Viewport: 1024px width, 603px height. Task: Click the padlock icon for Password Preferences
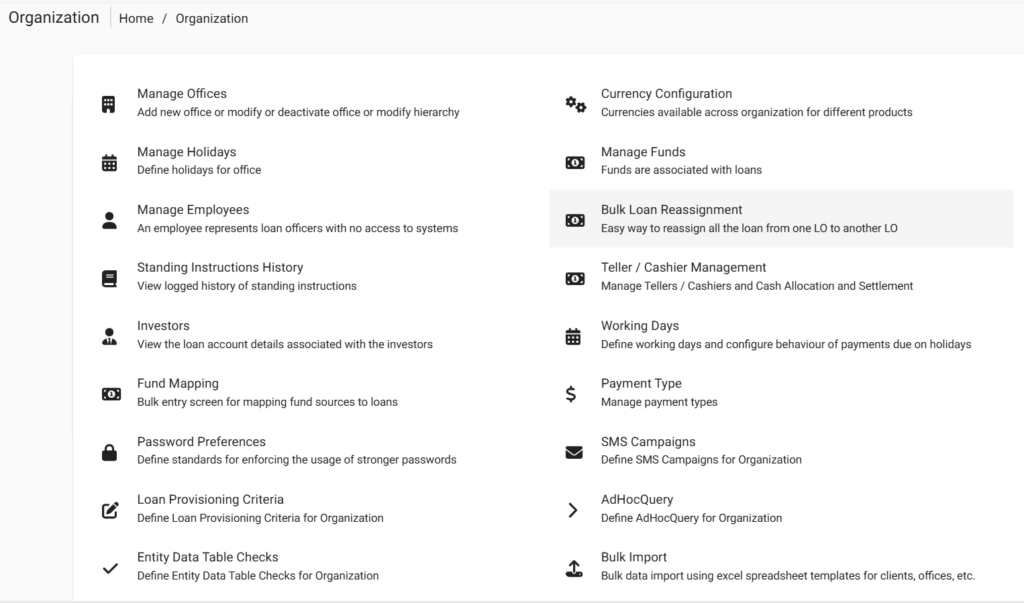(x=109, y=452)
